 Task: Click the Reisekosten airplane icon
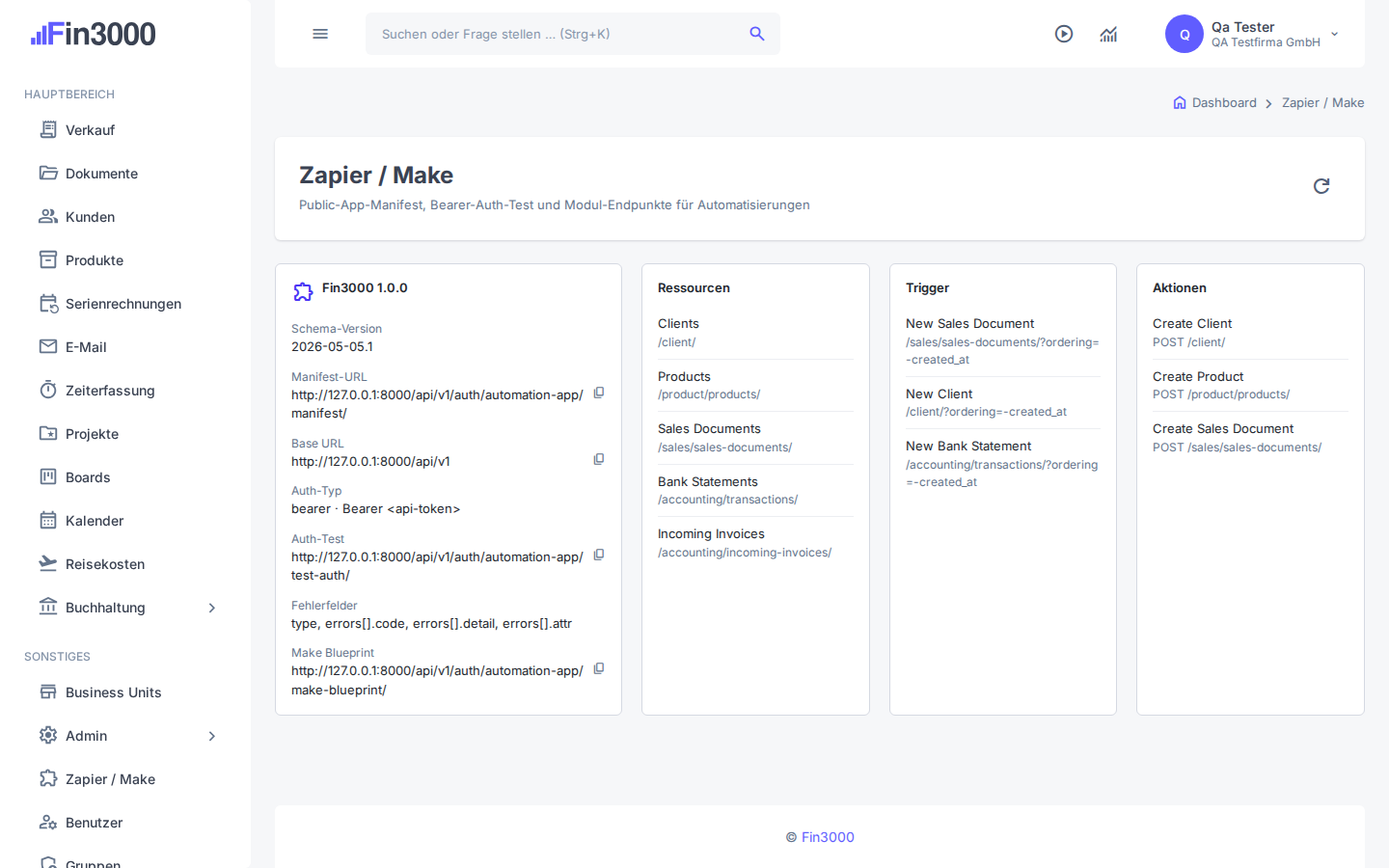48,563
